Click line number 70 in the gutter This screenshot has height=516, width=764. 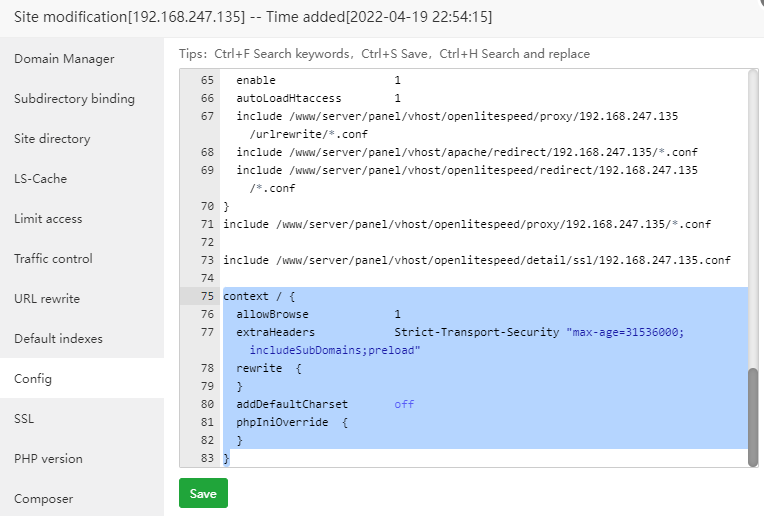[x=207, y=206]
